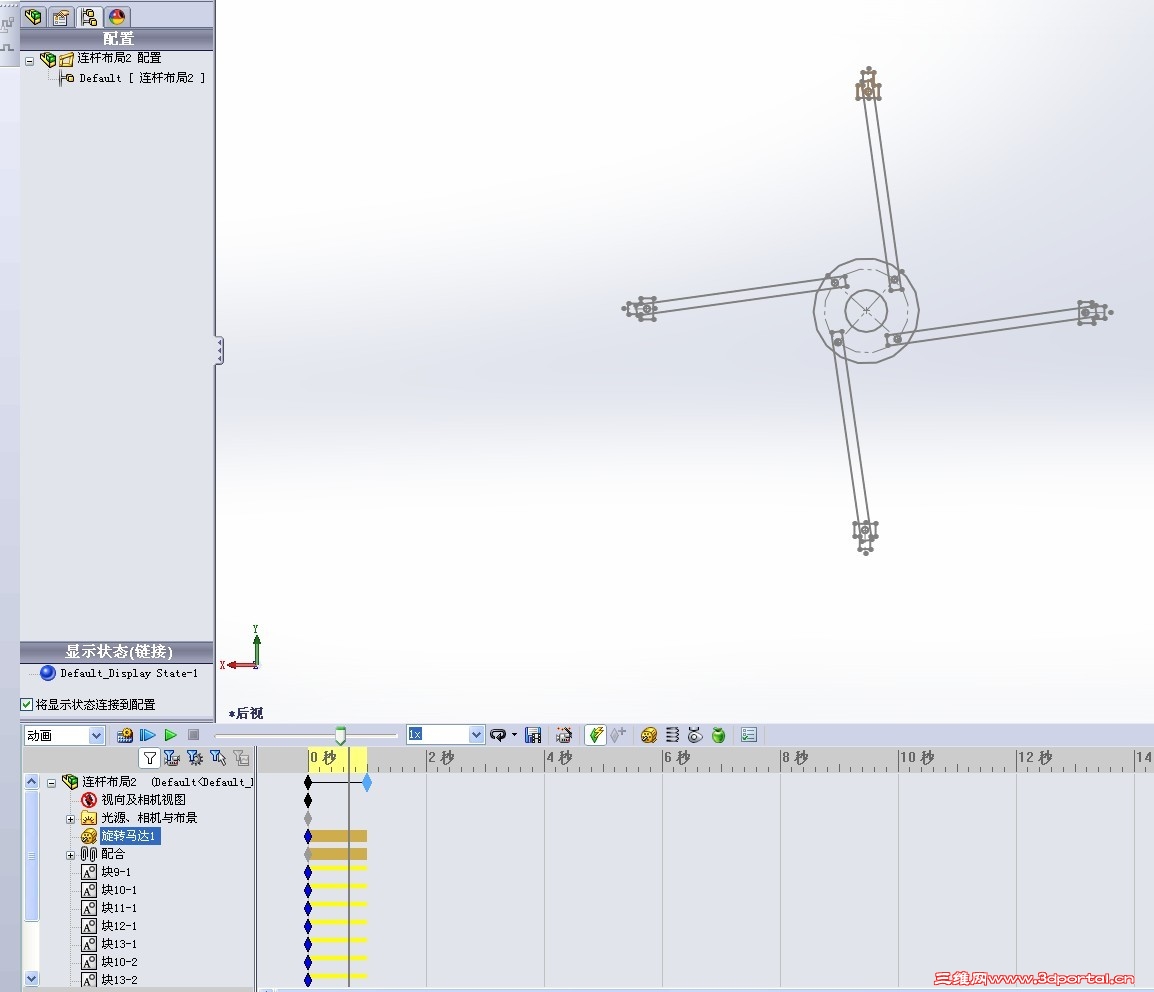Click the 2 秒 mark on timeline ruler
The width and height of the screenshot is (1154, 992).
[x=441, y=757]
